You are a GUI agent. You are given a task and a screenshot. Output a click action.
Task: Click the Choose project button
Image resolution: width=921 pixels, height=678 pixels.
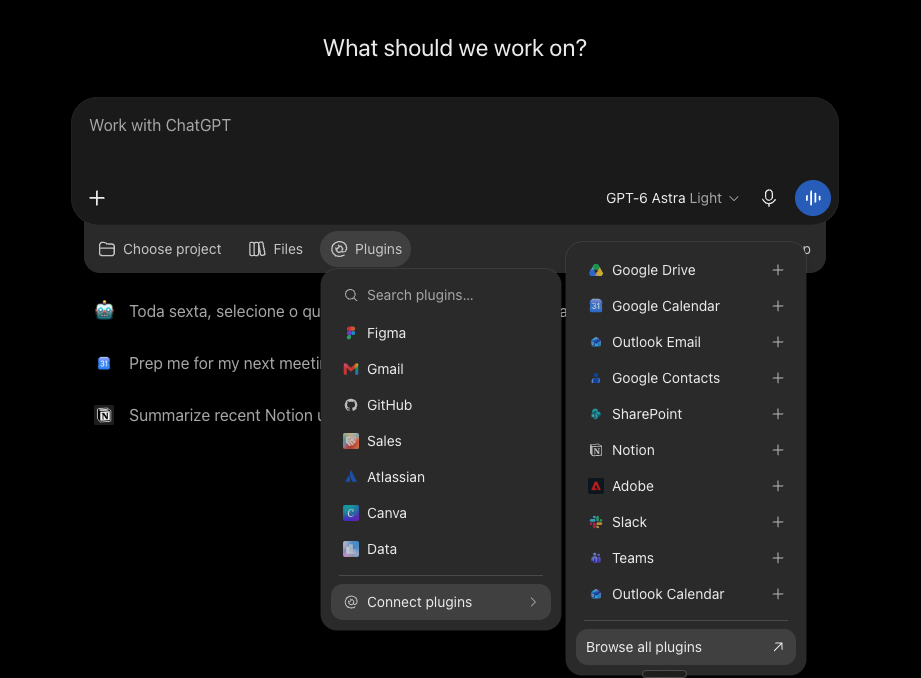pyautogui.click(x=160, y=249)
